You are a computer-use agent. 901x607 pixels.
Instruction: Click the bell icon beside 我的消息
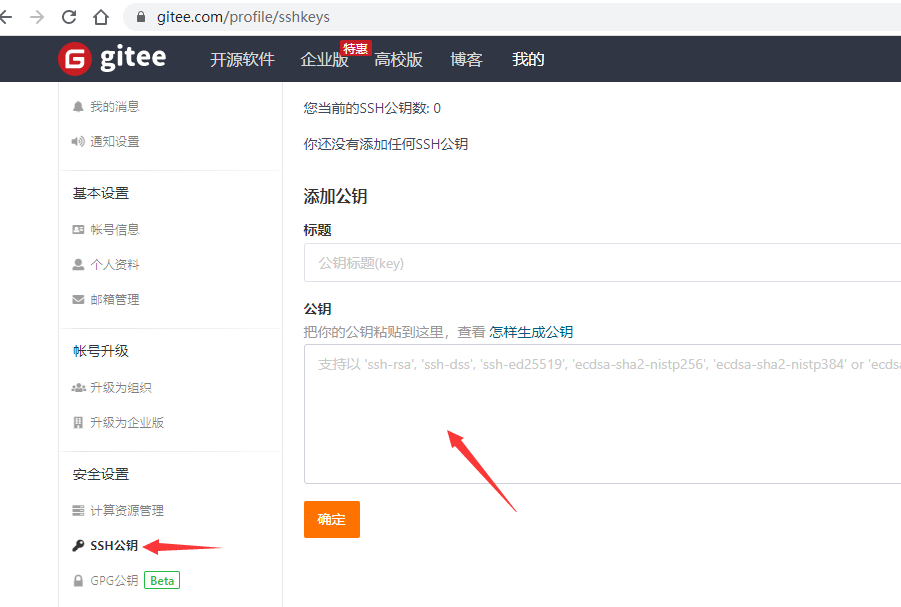(x=78, y=106)
